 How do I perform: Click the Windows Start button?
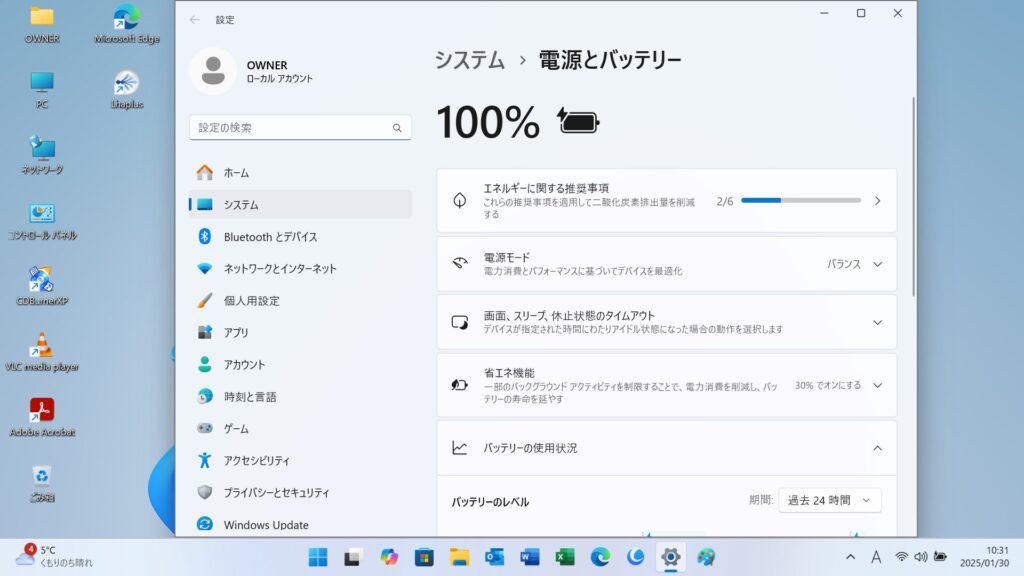coord(317,557)
